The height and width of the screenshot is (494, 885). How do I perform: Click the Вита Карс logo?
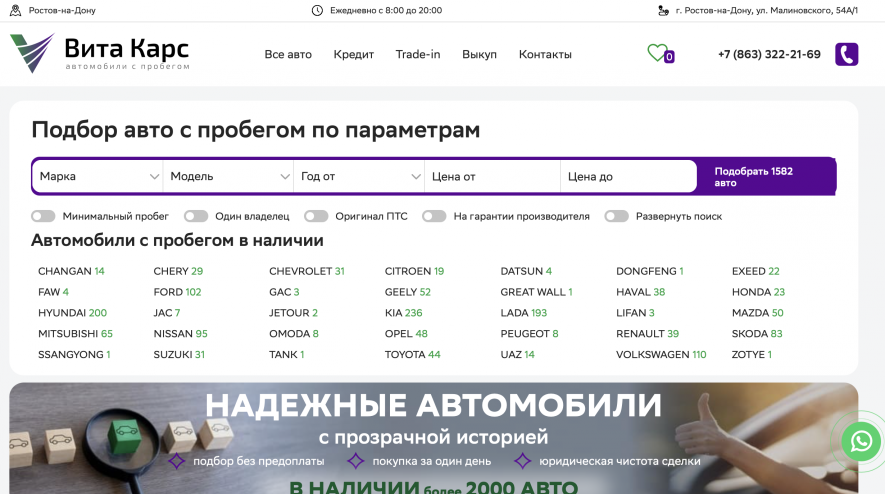(99, 53)
